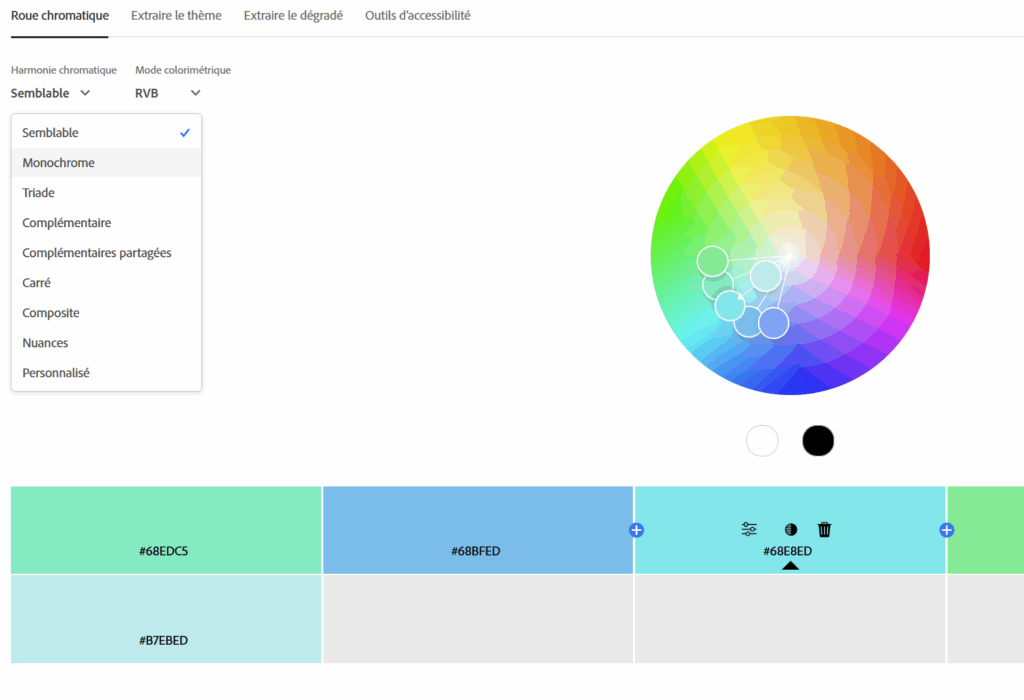This screenshot has width=1024, height=700.
Task: Choose Monochrome from the harmony list
Action: click(x=58, y=163)
